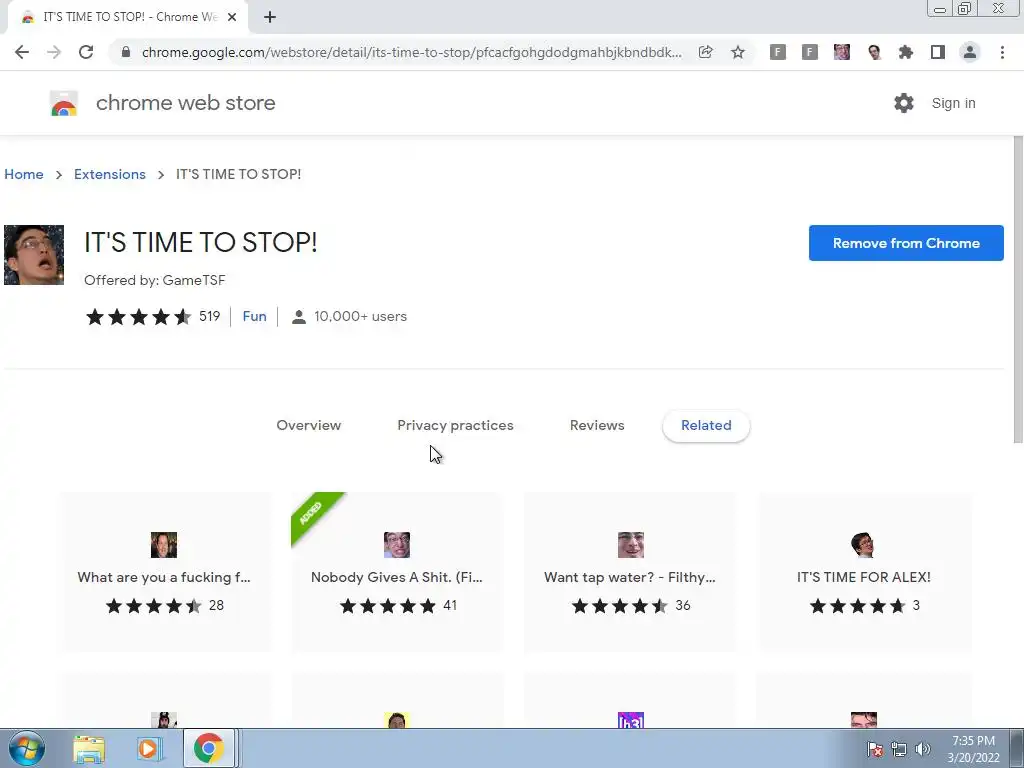Open a new browser tab

coord(270,18)
